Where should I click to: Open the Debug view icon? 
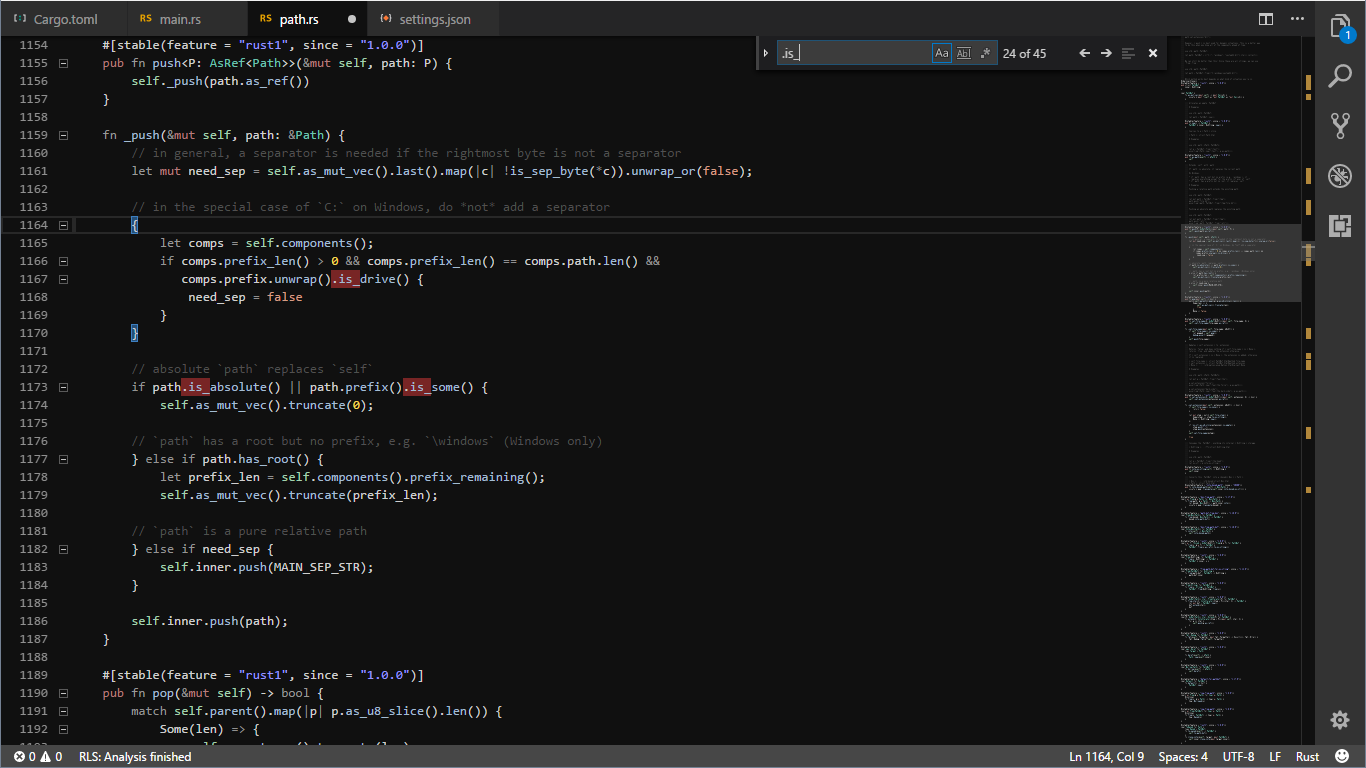pyautogui.click(x=1340, y=176)
